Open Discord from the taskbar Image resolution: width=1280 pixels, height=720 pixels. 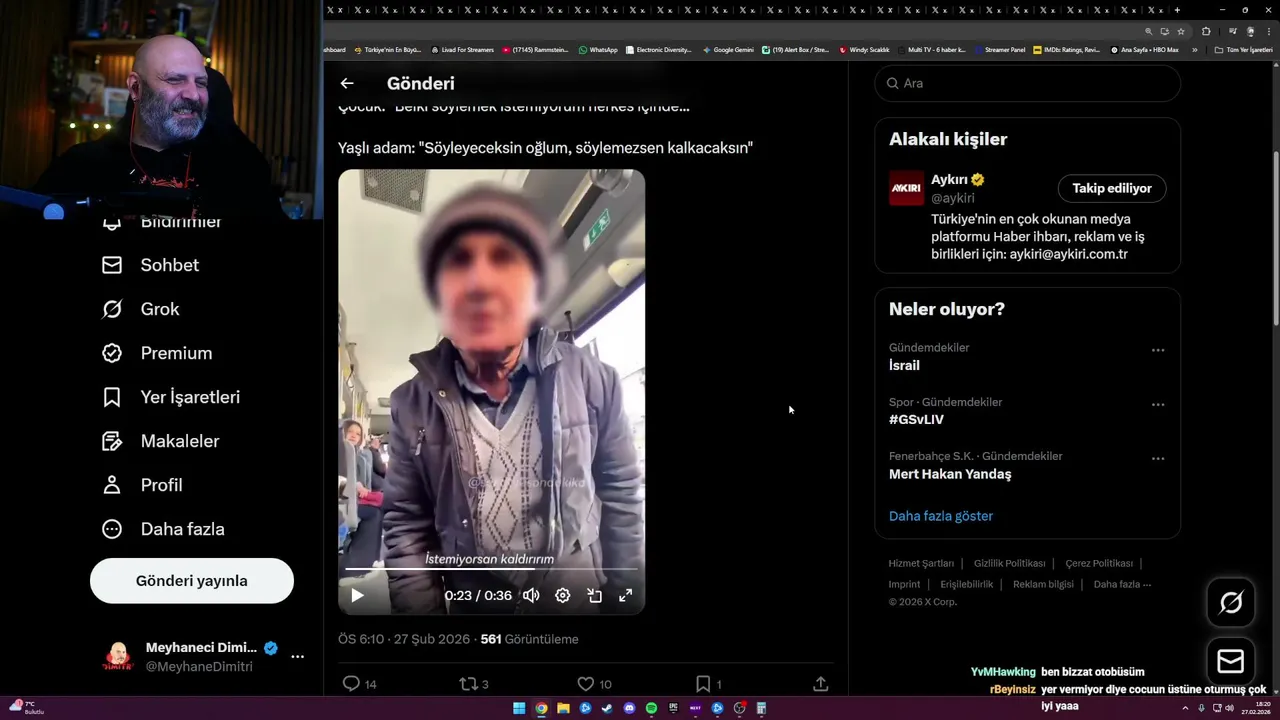pos(629,708)
